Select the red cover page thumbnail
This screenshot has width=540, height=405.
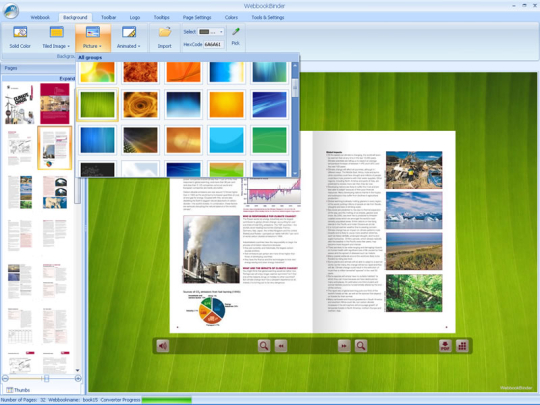(55, 103)
